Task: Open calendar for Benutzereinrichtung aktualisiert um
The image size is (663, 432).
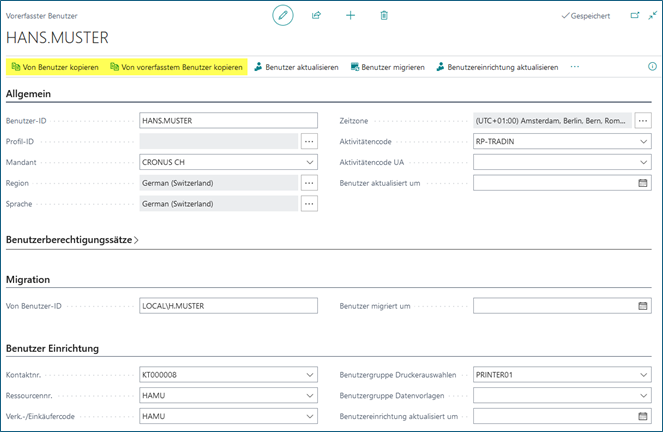Action: (643, 415)
